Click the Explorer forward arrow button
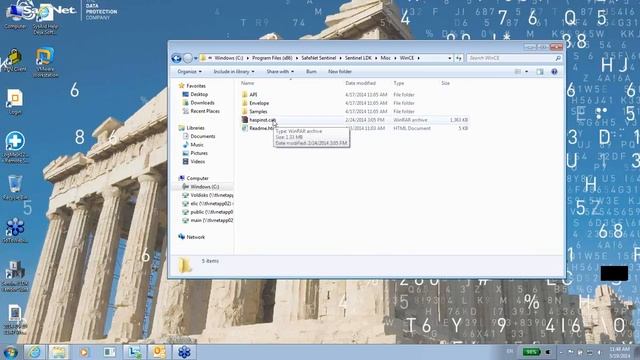This screenshot has height=360, width=640. pyautogui.click(x=188, y=58)
